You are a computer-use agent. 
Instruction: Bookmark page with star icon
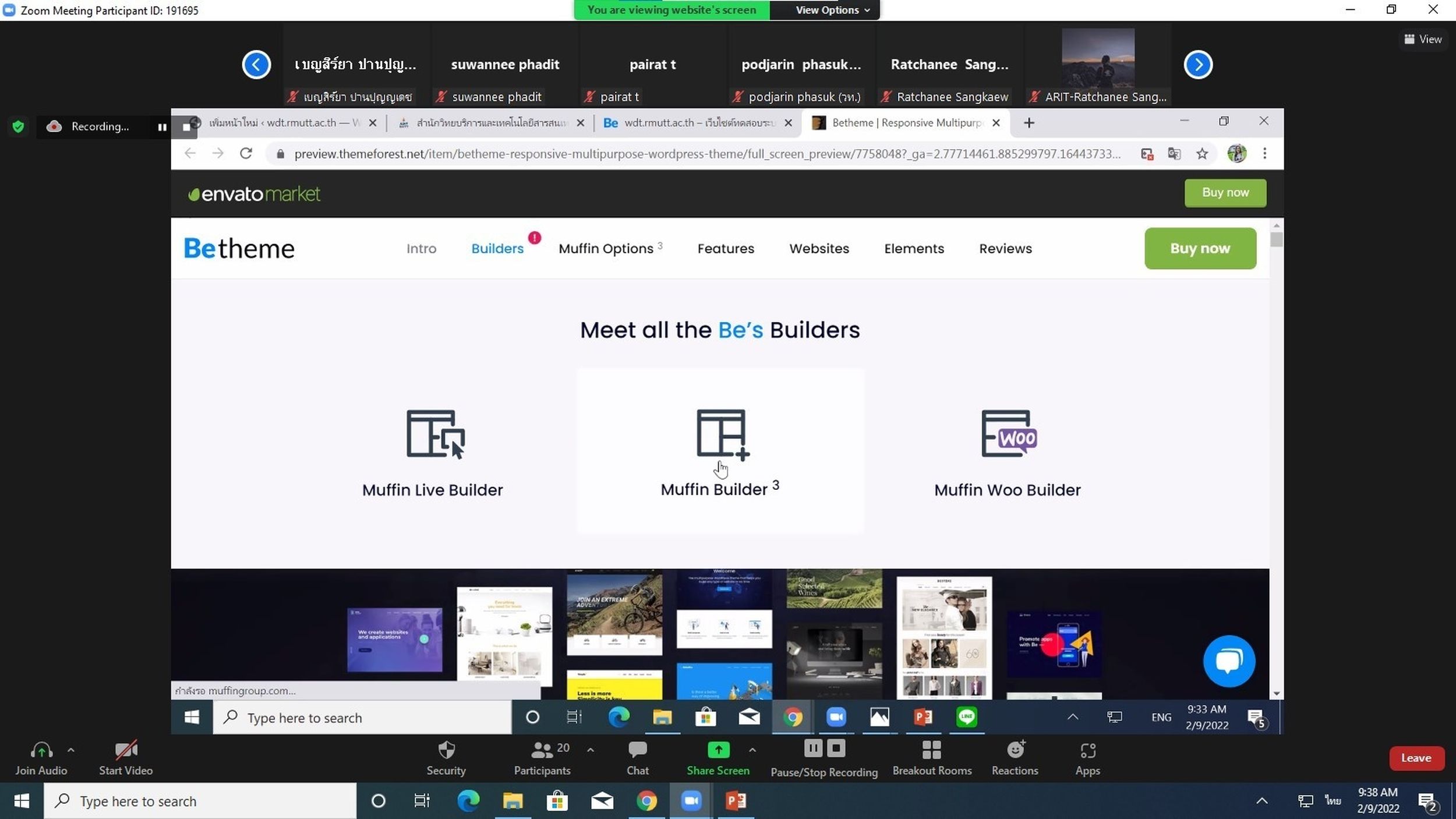(x=1201, y=154)
